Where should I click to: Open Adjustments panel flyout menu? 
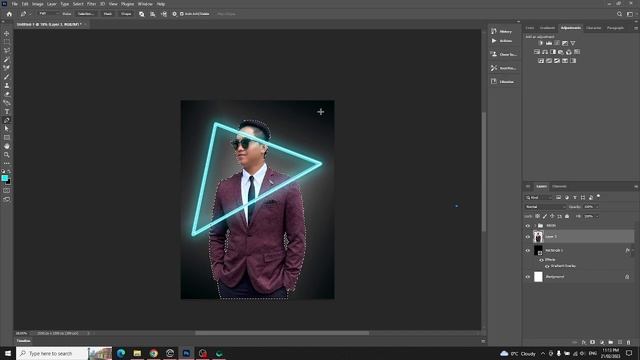pyautogui.click(x=636, y=28)
